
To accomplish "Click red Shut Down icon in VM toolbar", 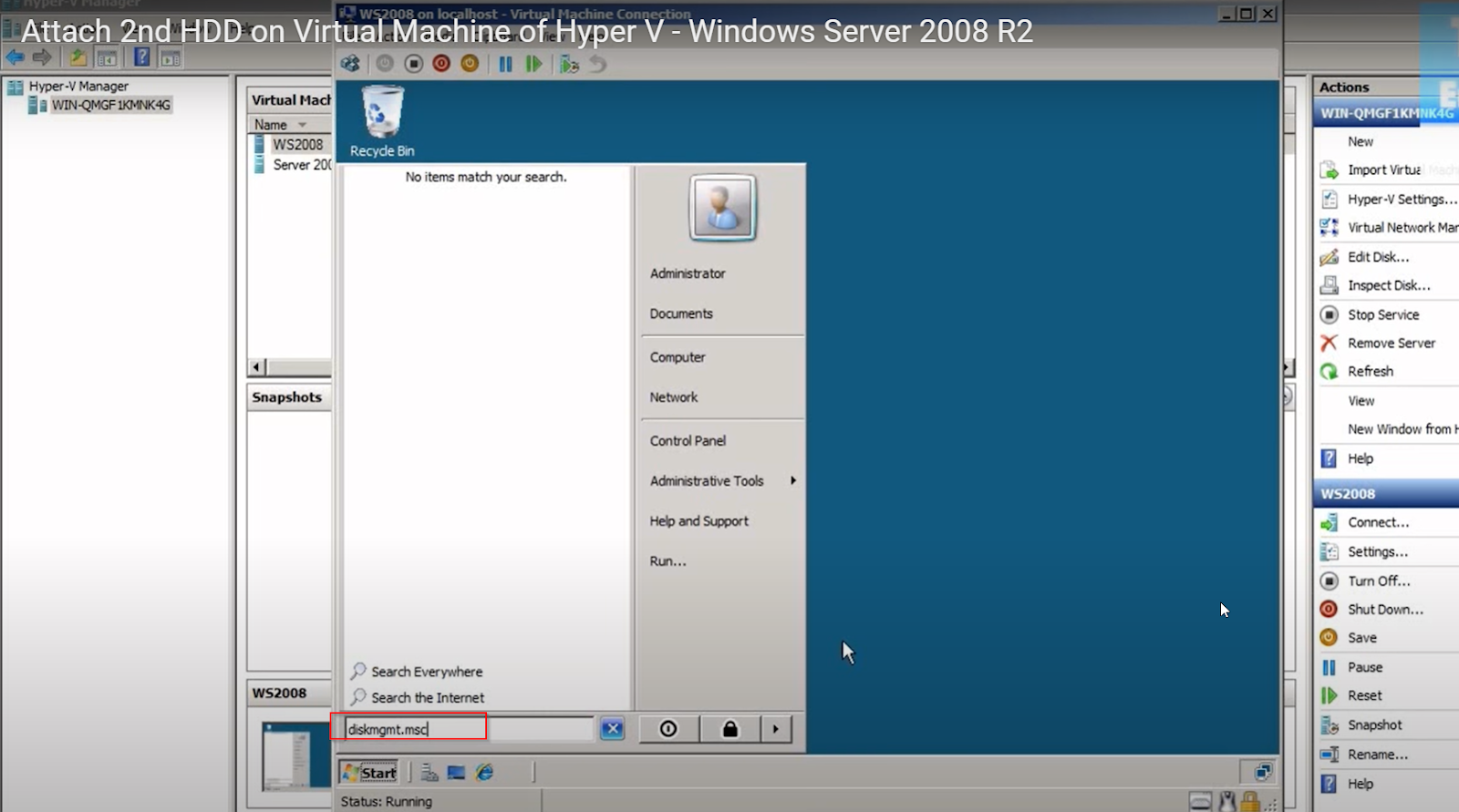I will (x=441, y=64).
